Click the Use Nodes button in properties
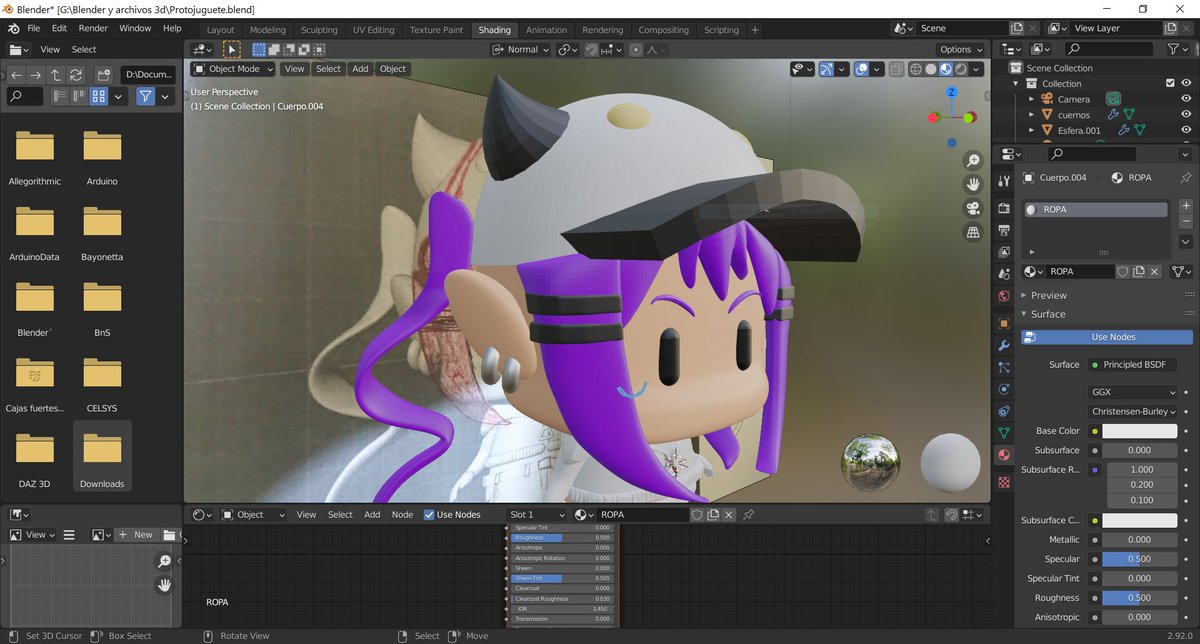The image size is (1200, 644). pos(1107,337)
